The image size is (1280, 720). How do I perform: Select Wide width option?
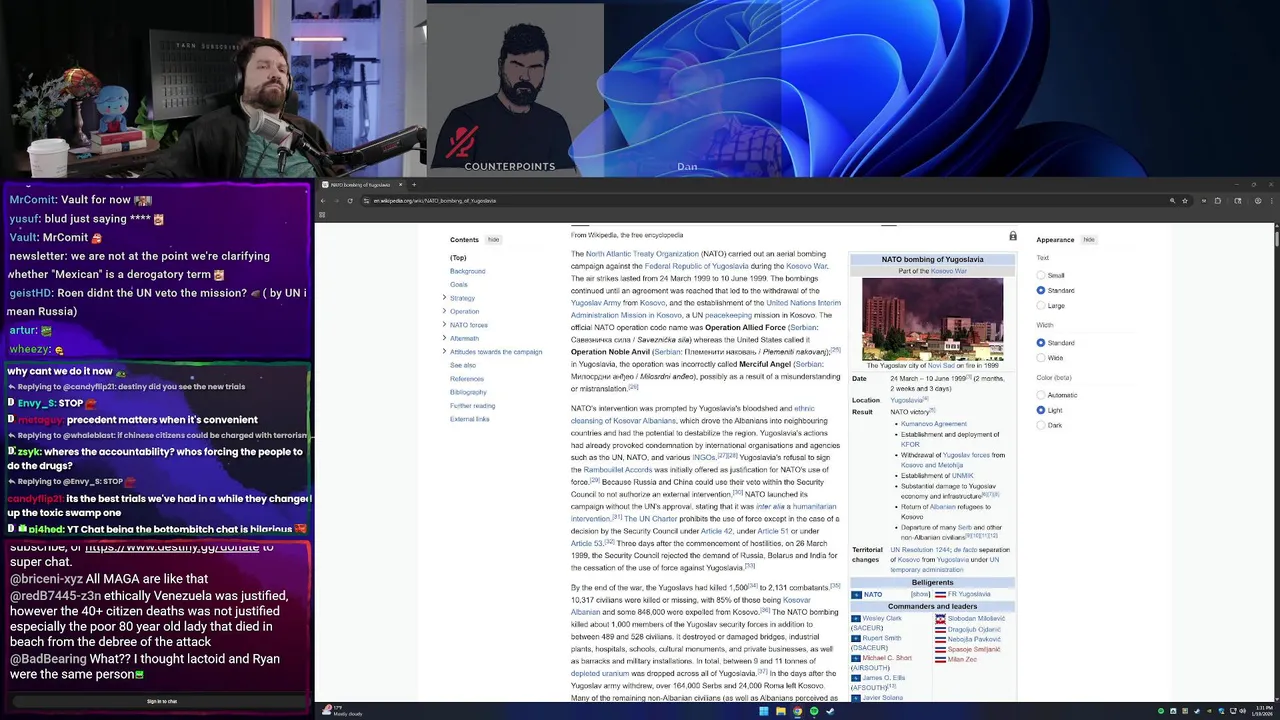pos(1041,358)
